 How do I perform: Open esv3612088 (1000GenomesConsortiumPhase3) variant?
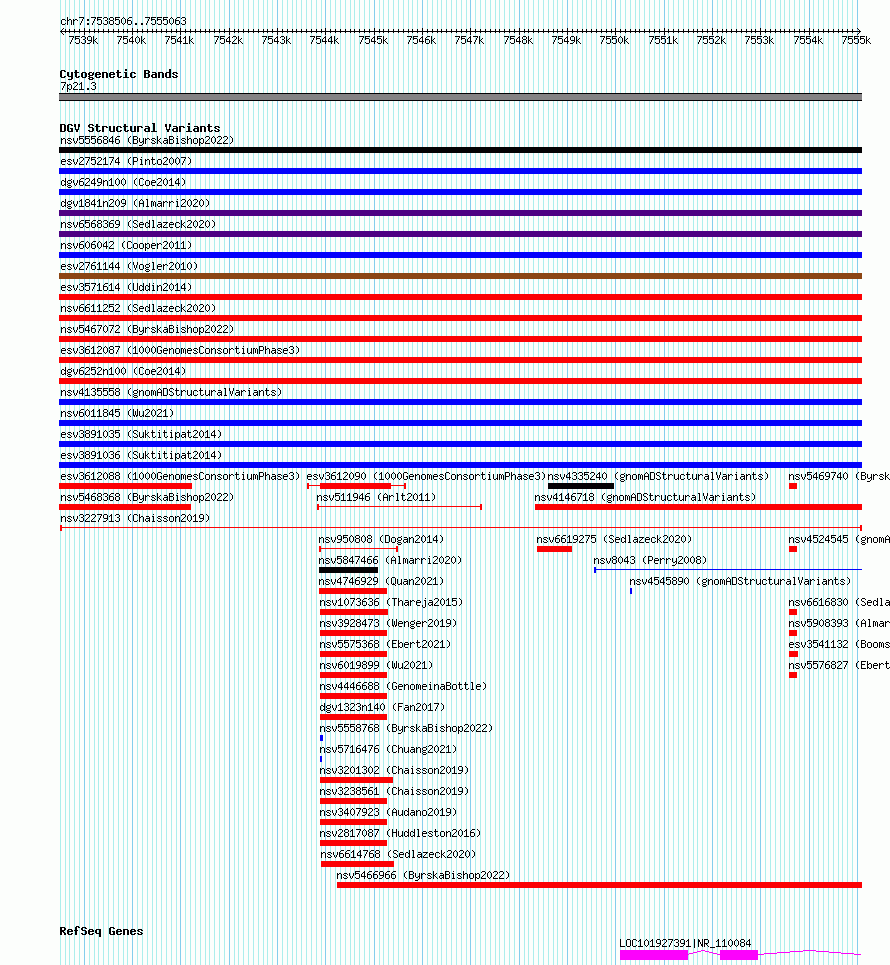click(126, 486)
